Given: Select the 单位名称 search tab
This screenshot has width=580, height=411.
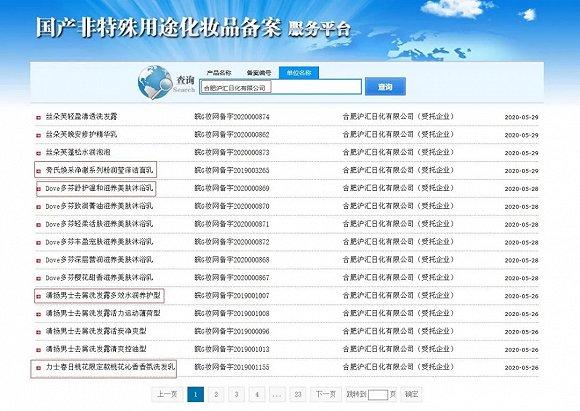Looking at the screenshot, I should (x=299, y=73).
